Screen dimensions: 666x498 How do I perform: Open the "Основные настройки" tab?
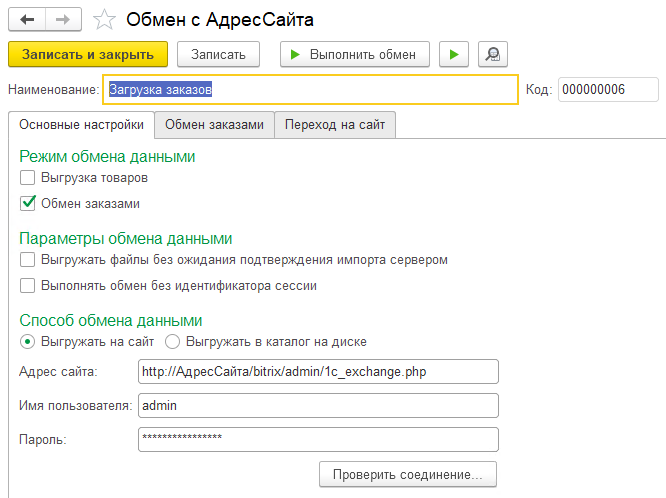(x=82, y=124)
